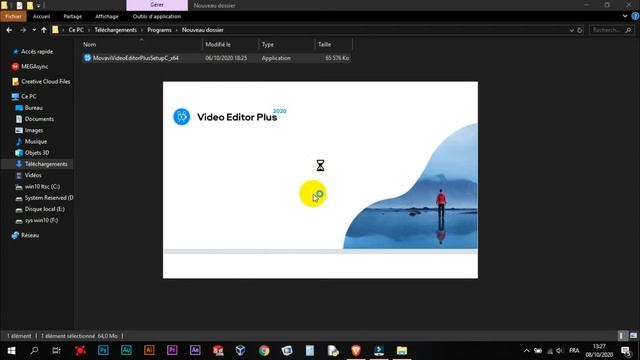
Task: Launch Adobe Audition from the taskbar
Action: (126, 350)
